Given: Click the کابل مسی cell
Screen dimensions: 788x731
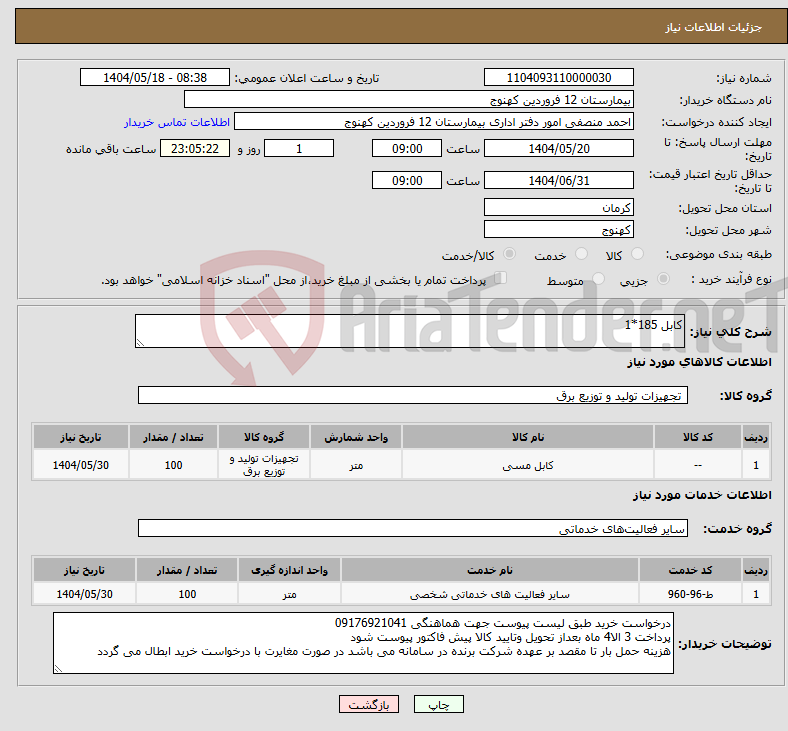Looking at the screenshot, I should [528, 465].
